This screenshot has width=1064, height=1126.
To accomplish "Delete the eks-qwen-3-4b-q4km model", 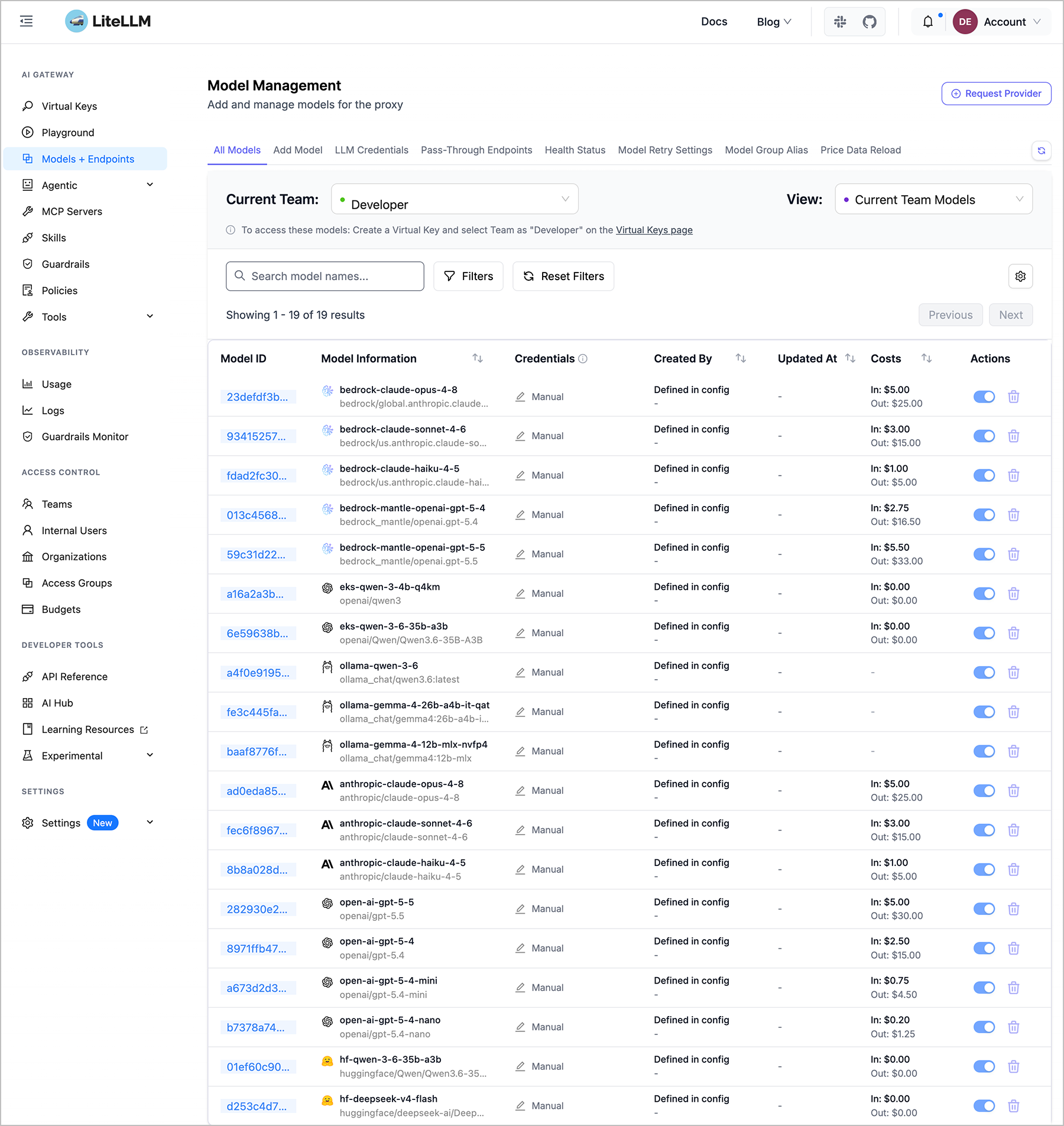I will [1013, 593].
